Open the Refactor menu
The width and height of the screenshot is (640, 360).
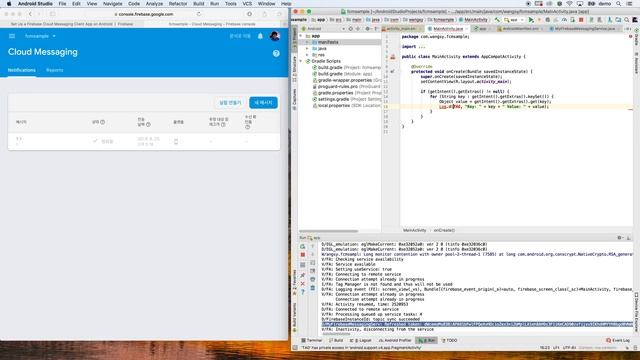point(178,4)
